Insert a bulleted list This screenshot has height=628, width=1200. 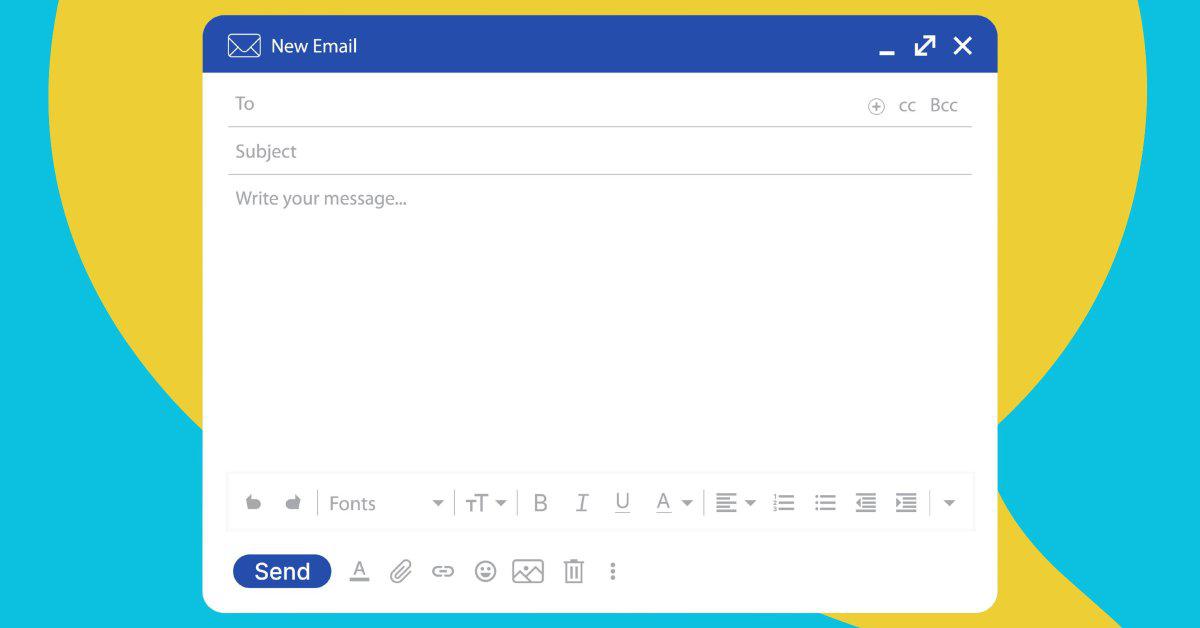click(x=825, y=503)
